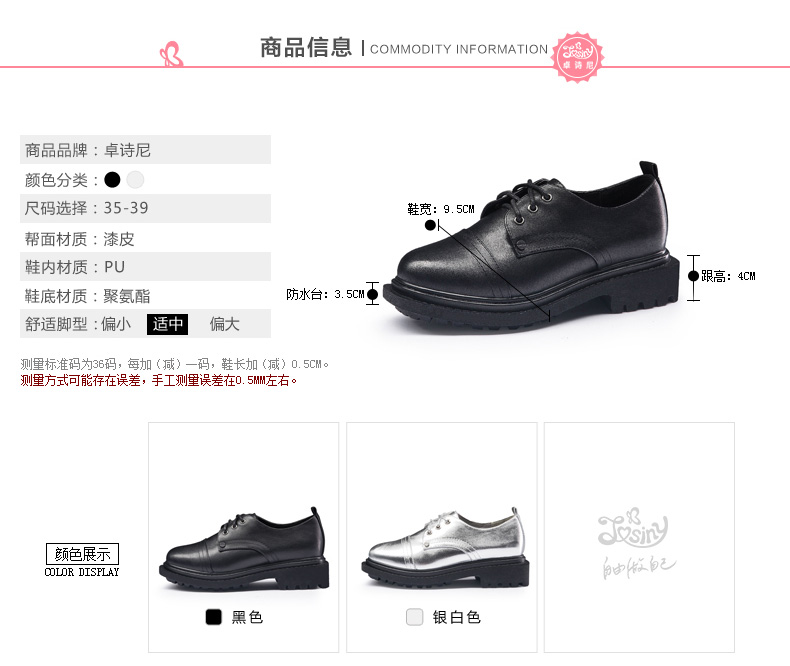
Task: Click the pink Josiny brand badge logo
Action: [578, 57]
